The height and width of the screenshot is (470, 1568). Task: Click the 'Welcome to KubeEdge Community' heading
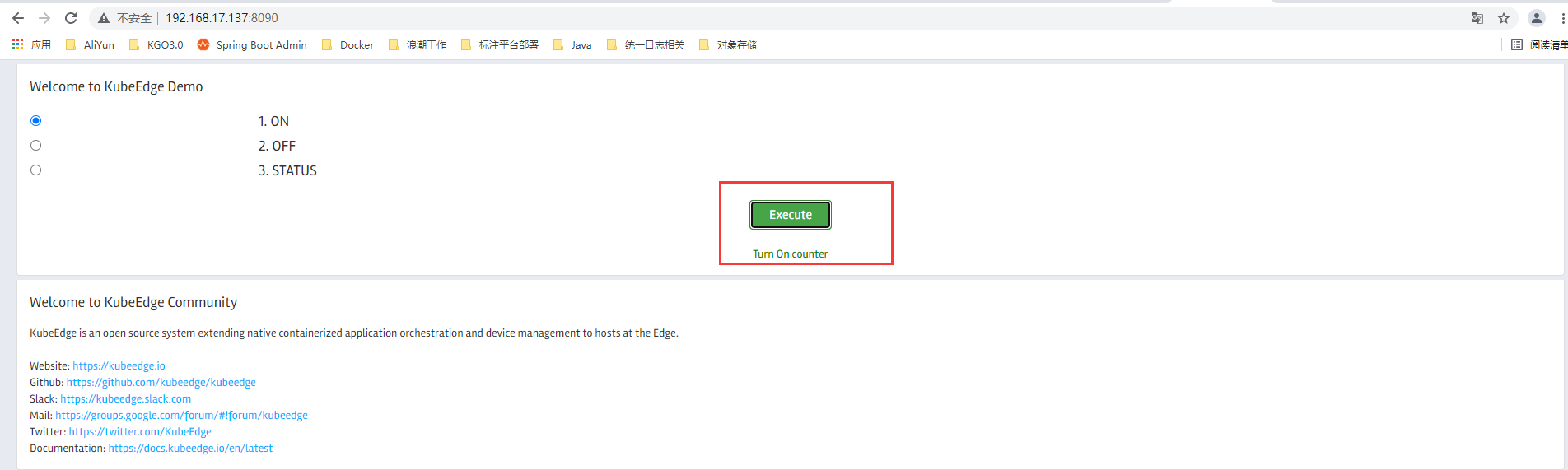pyautogui.click(x=133, y=302)
